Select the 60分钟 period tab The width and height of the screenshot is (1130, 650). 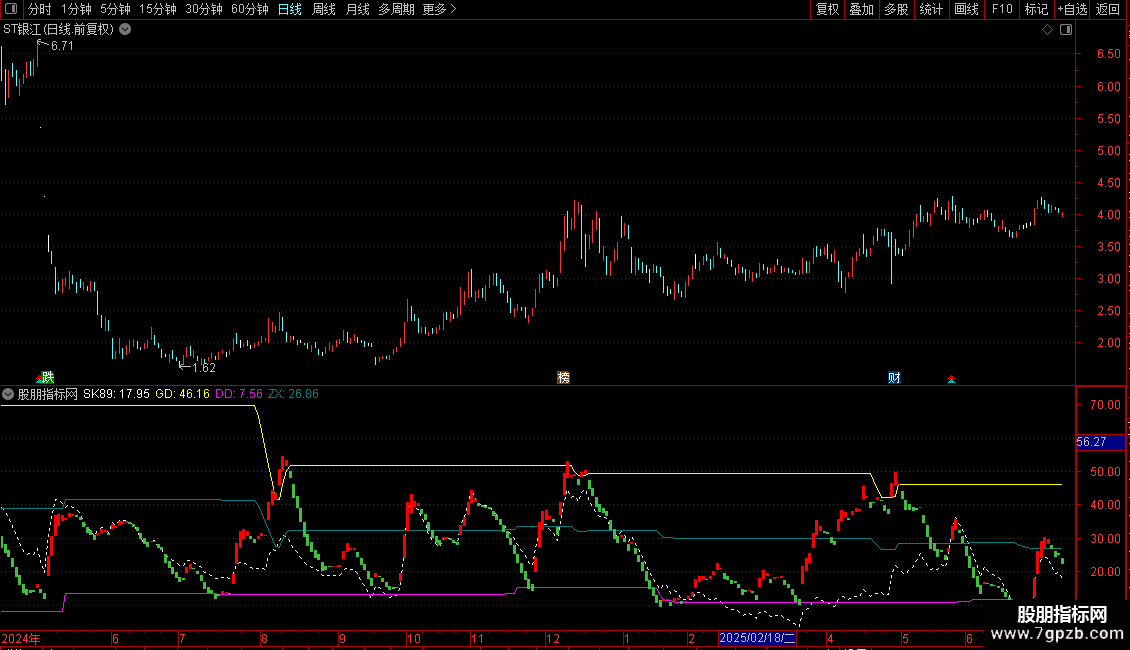[250, 9]
